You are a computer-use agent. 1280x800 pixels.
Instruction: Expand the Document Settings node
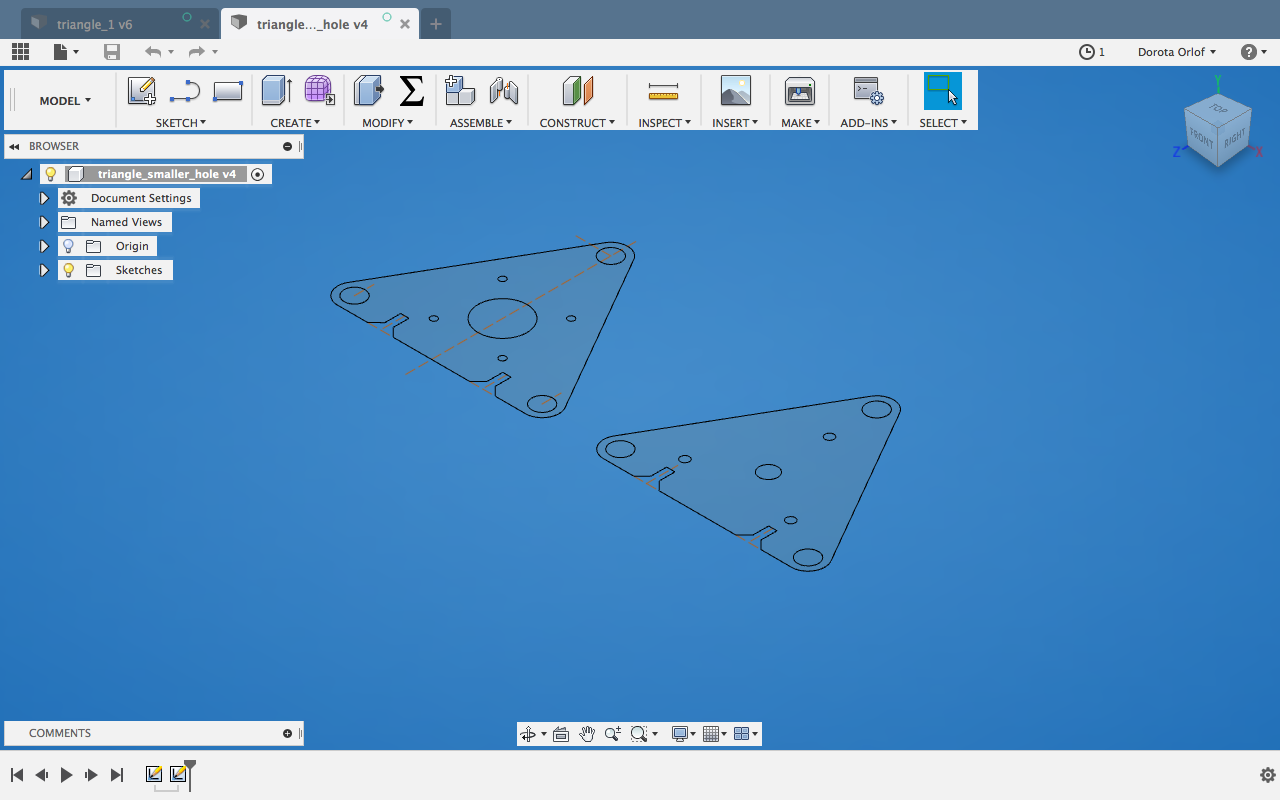click(44, 198)
